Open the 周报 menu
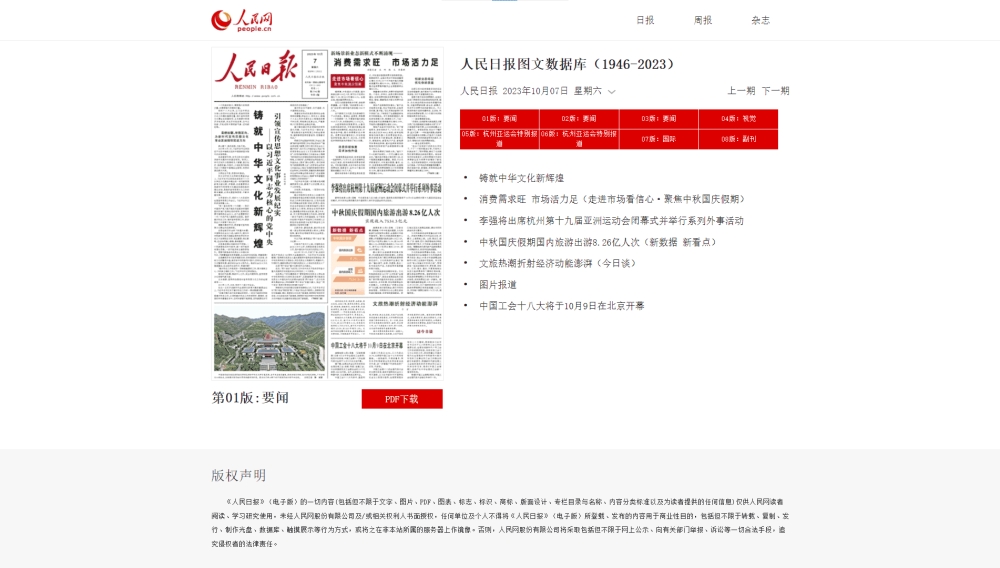 (703, 20)
